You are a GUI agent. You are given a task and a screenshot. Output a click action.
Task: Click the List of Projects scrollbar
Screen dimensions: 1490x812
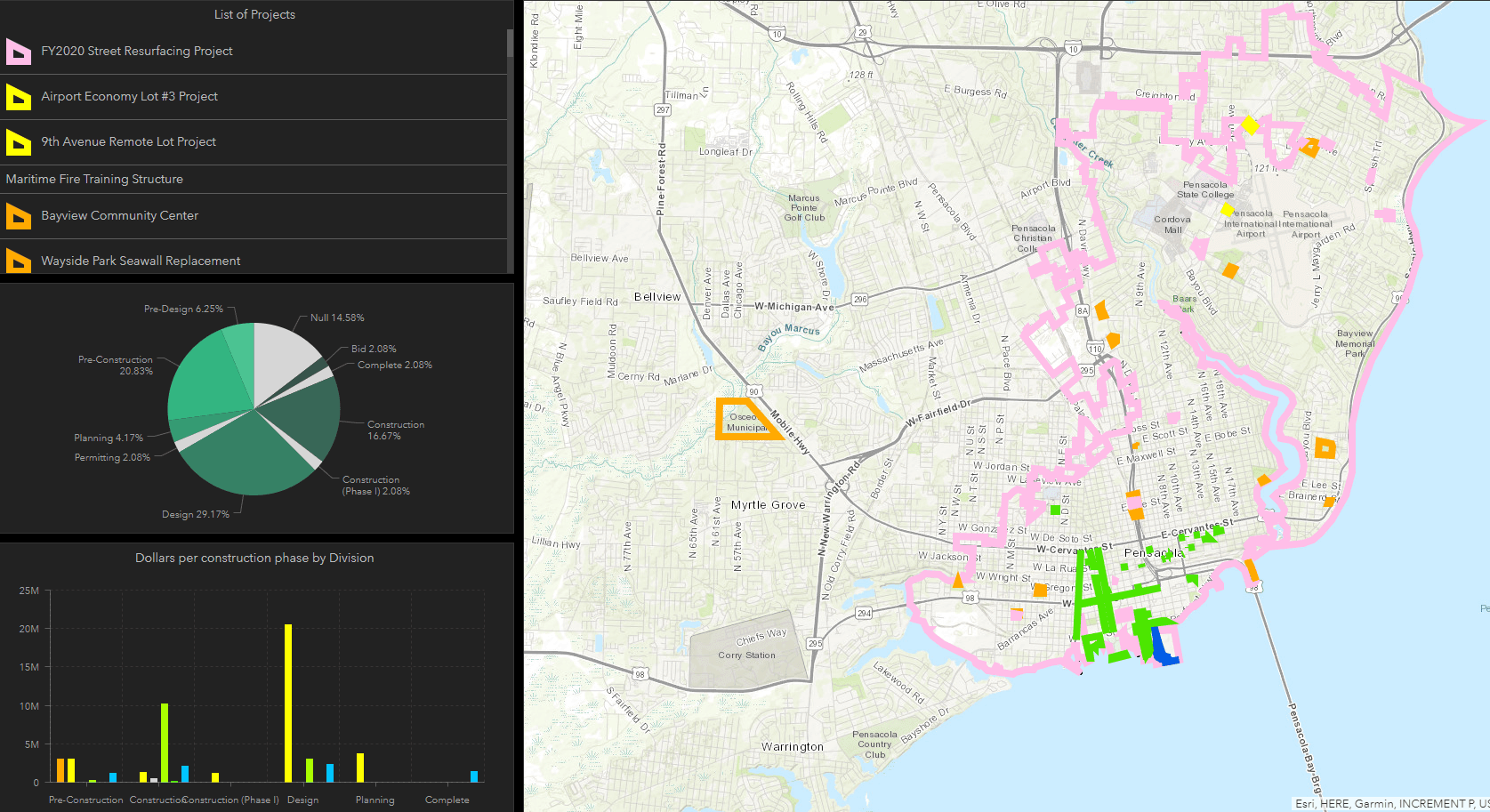(511, 43)
